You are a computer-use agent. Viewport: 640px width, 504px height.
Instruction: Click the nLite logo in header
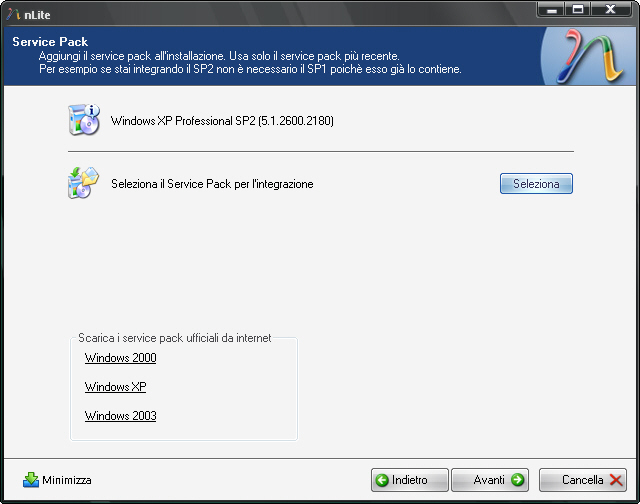(x=590, y=56)
